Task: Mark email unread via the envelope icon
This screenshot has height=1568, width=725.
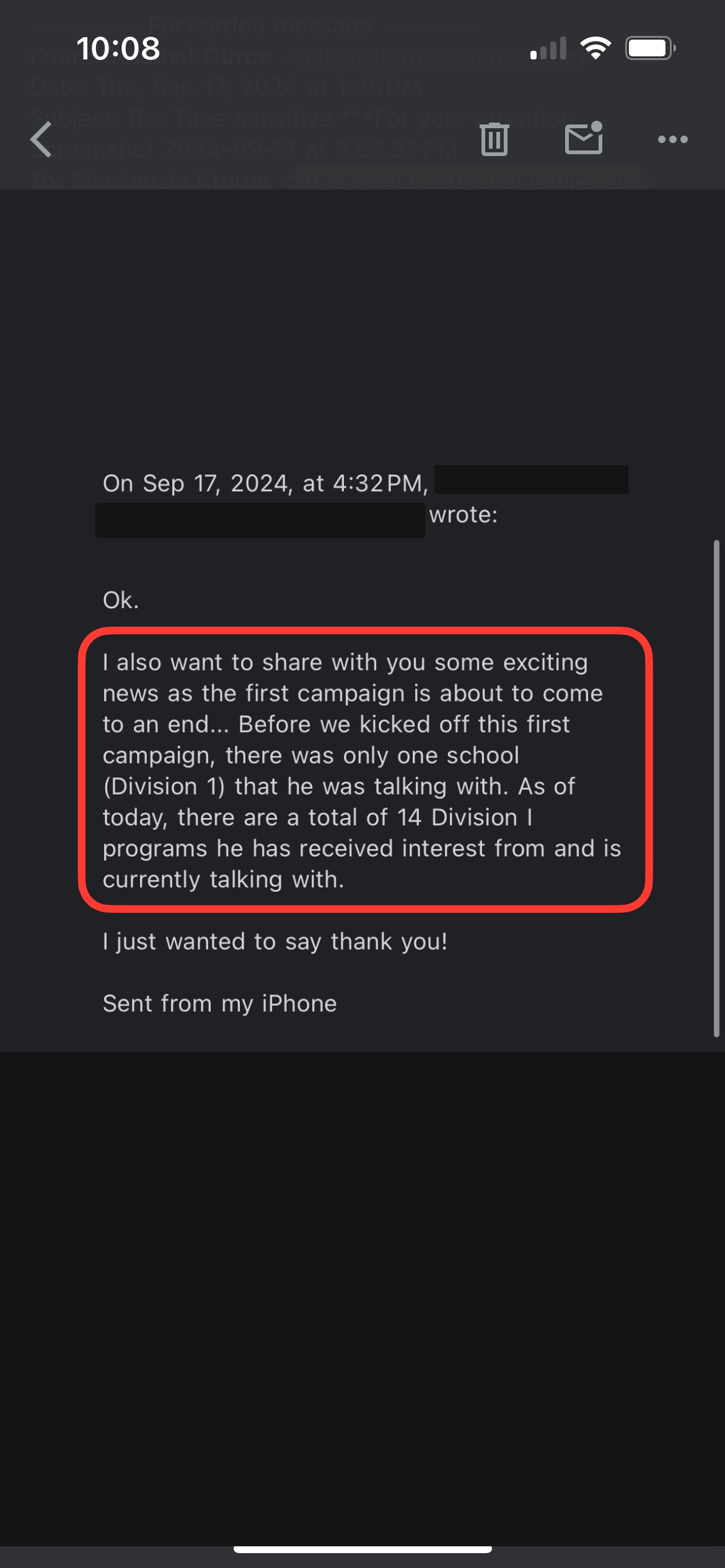Action: click(584, 138)
